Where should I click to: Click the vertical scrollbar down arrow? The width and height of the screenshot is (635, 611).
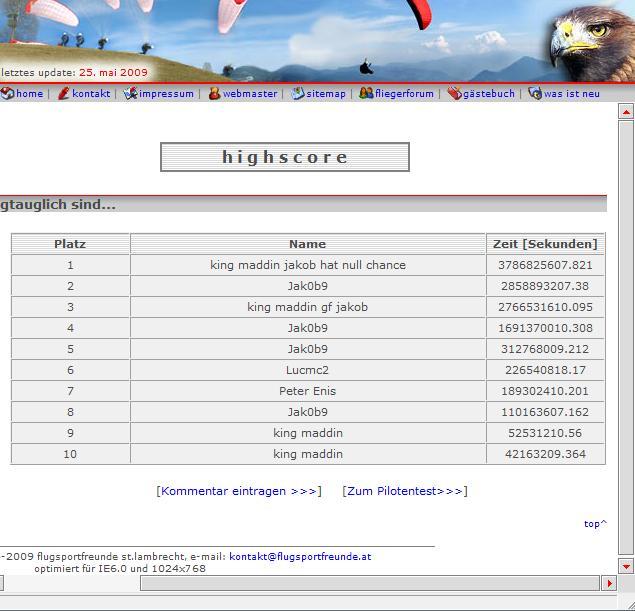(626, 566)
